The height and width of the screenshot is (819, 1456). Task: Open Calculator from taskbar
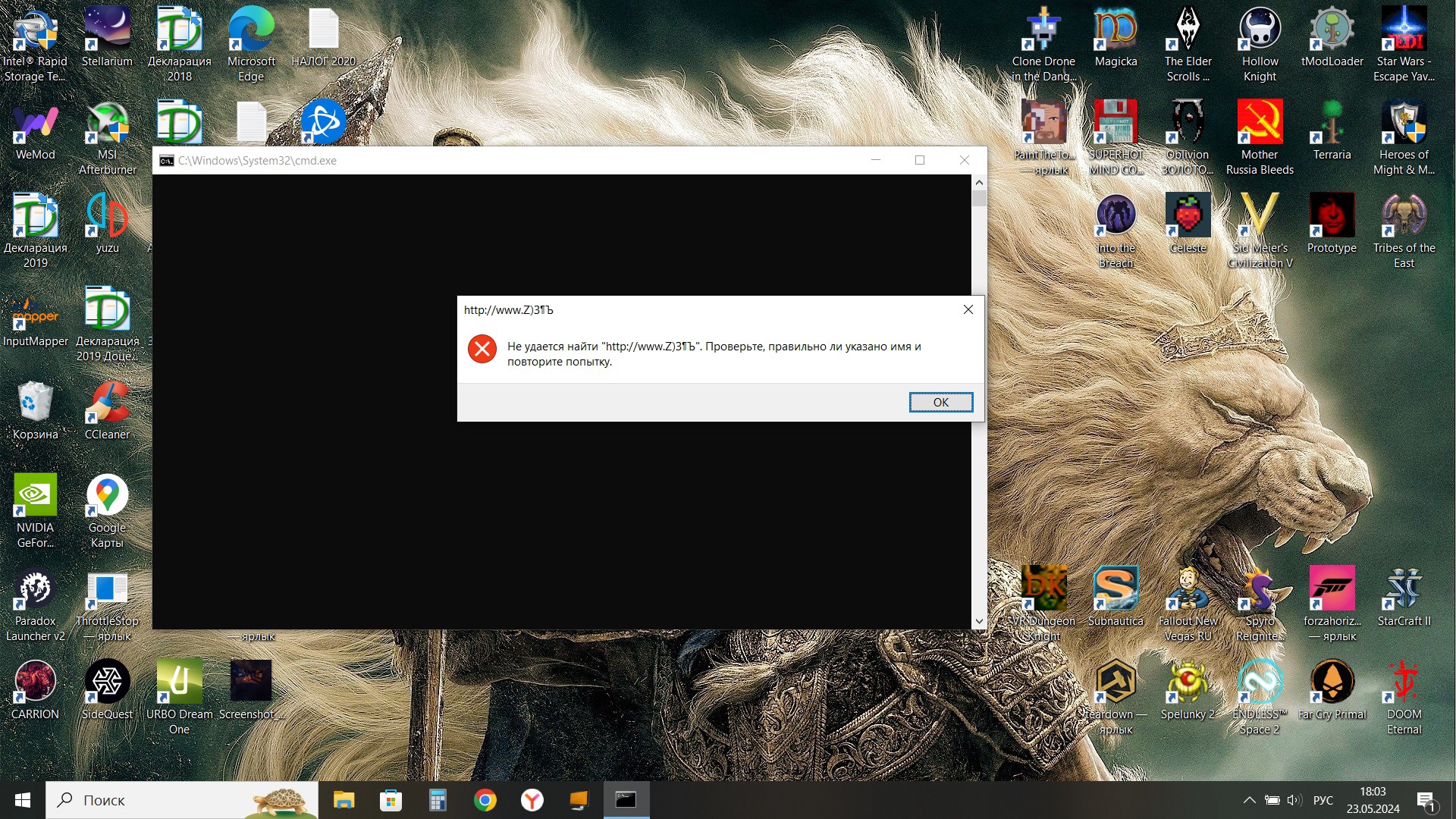[438, 800]
